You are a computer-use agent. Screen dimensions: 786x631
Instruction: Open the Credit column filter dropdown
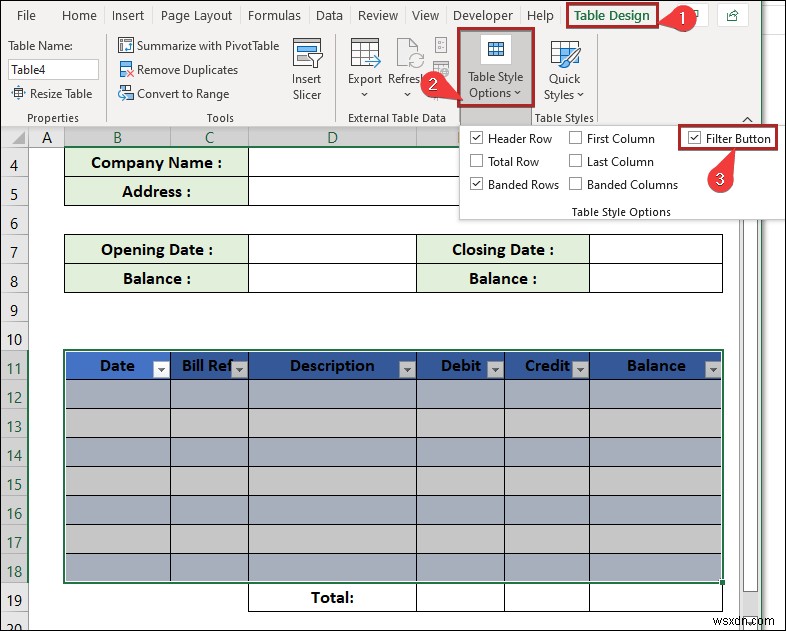coord(580,369)
